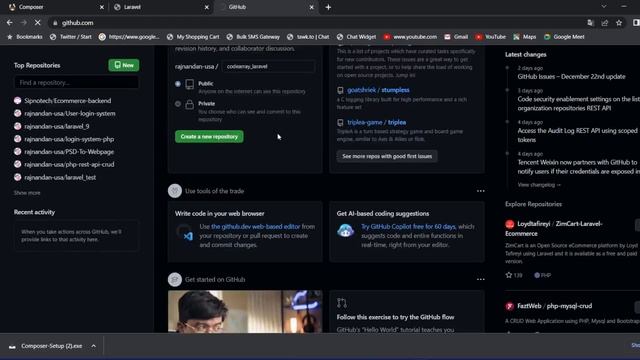Open the Chat Widget bookmark
Image resolution: width=640 pixels, height=360 pixels.
click(356, 37)
